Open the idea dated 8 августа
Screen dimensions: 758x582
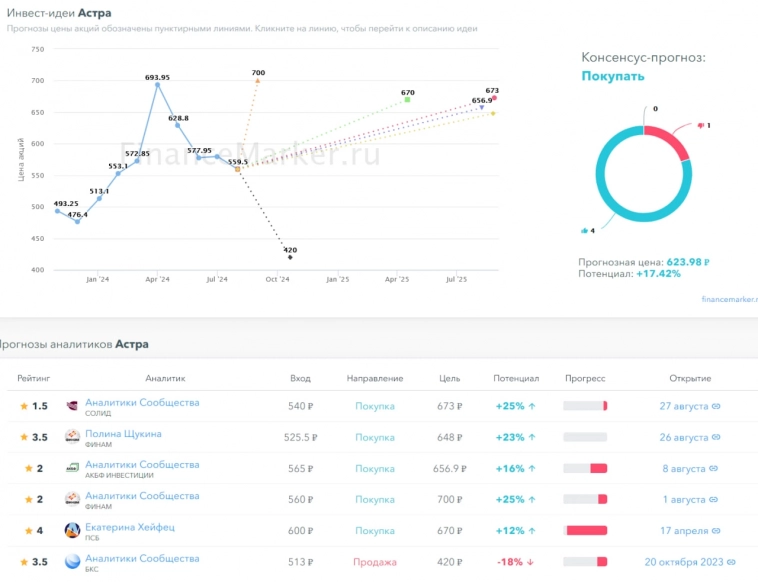[684, 468]
